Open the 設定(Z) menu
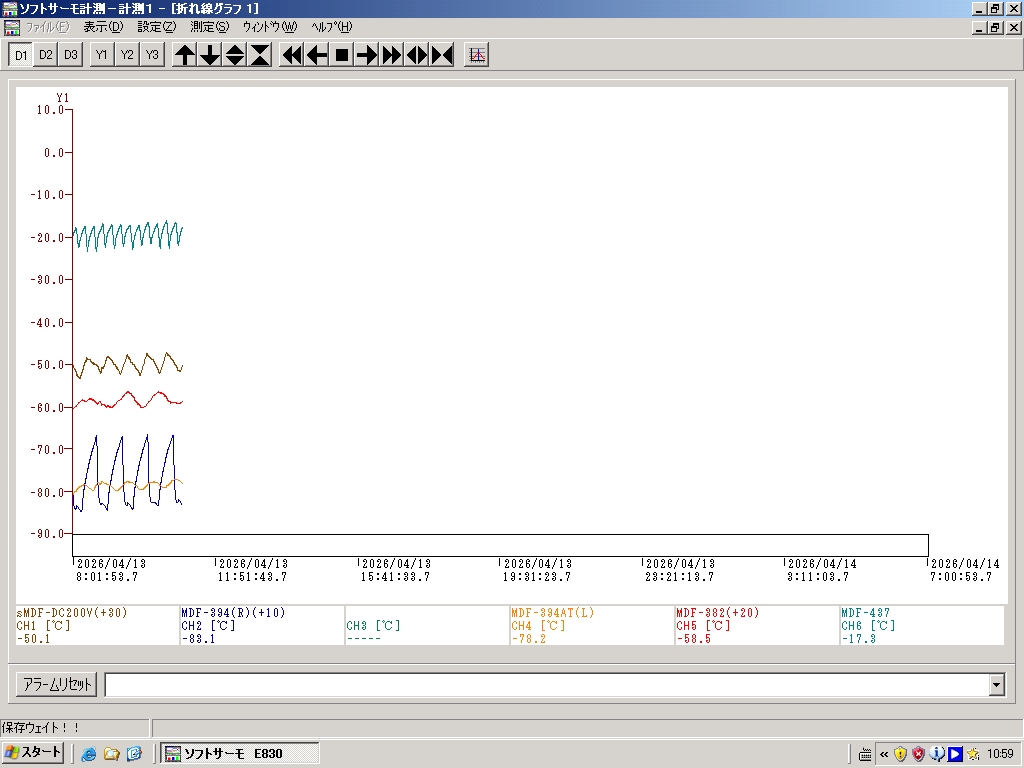 point(156,27)
